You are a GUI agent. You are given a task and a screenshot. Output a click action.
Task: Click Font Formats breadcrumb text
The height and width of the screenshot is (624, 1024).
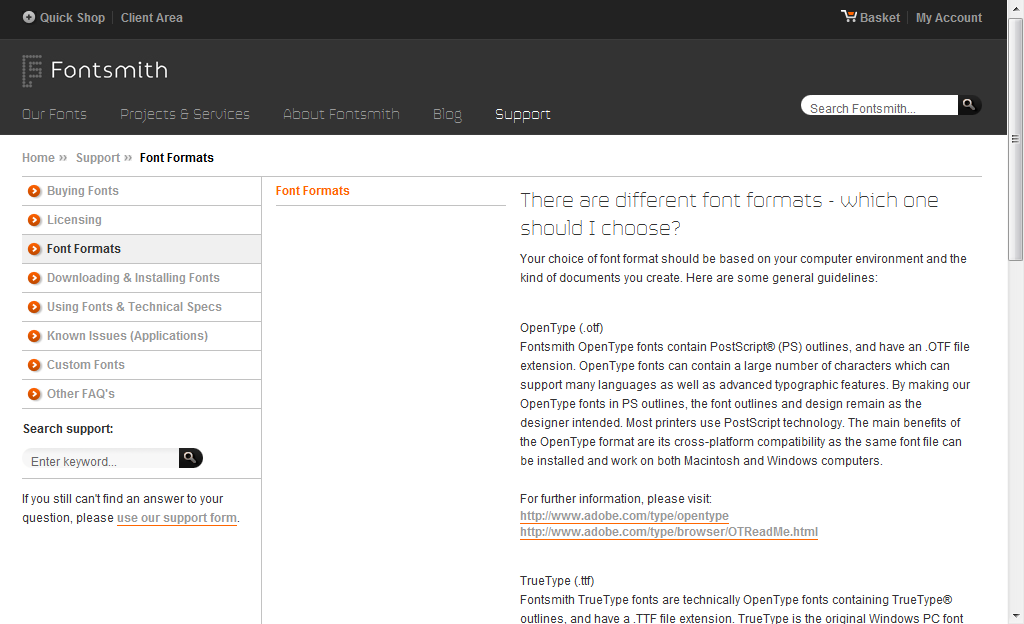176,157
